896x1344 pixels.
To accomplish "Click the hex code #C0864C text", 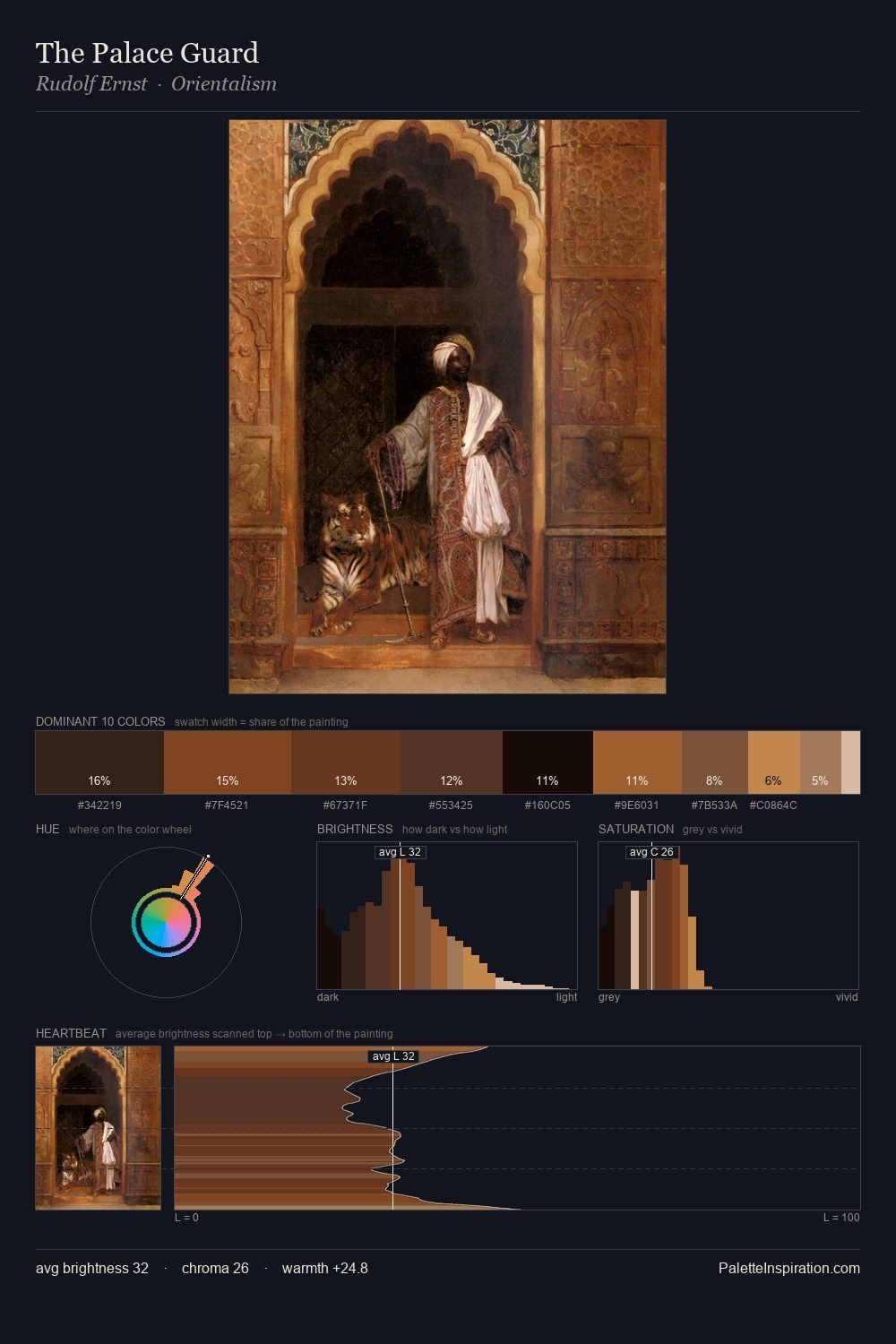I will point(773,805).
